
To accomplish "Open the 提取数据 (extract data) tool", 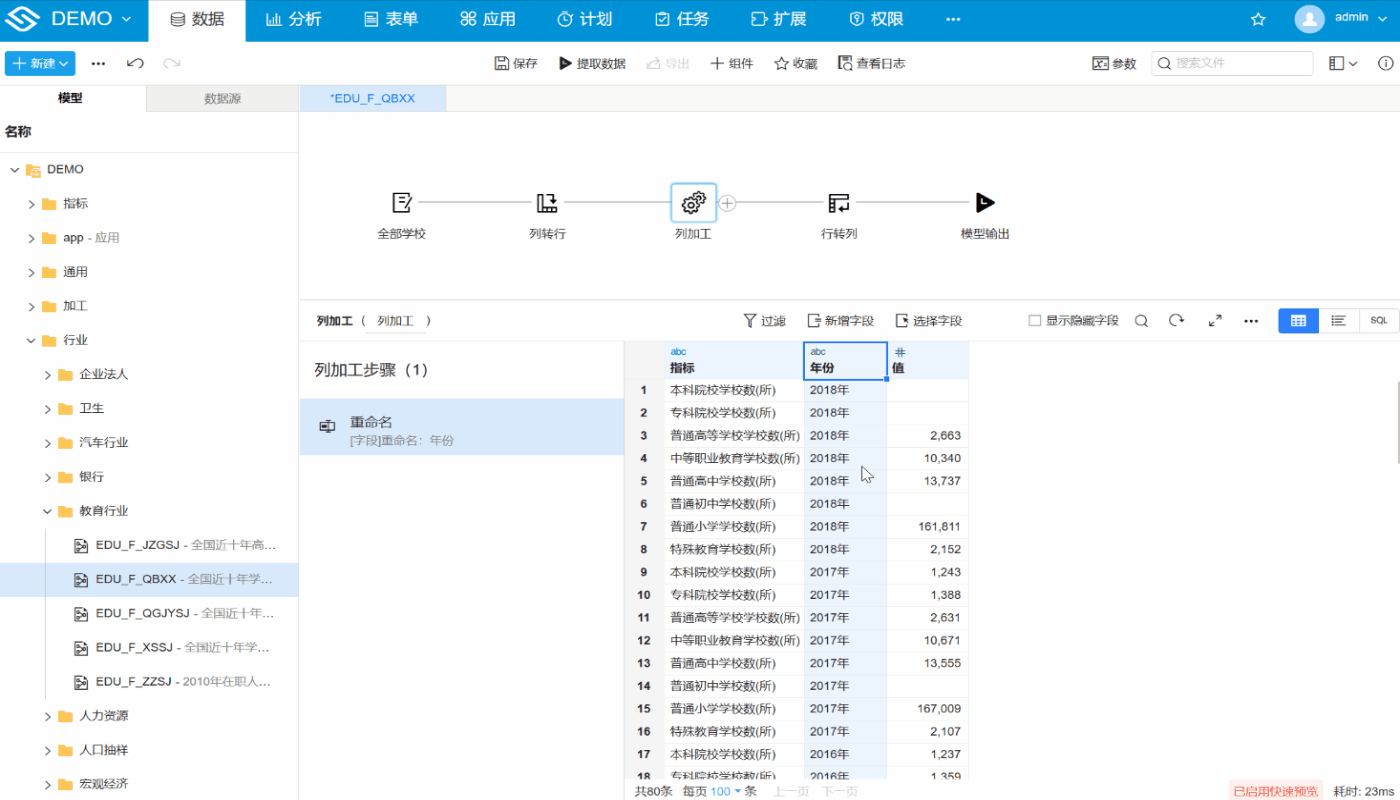I will 594,62.
